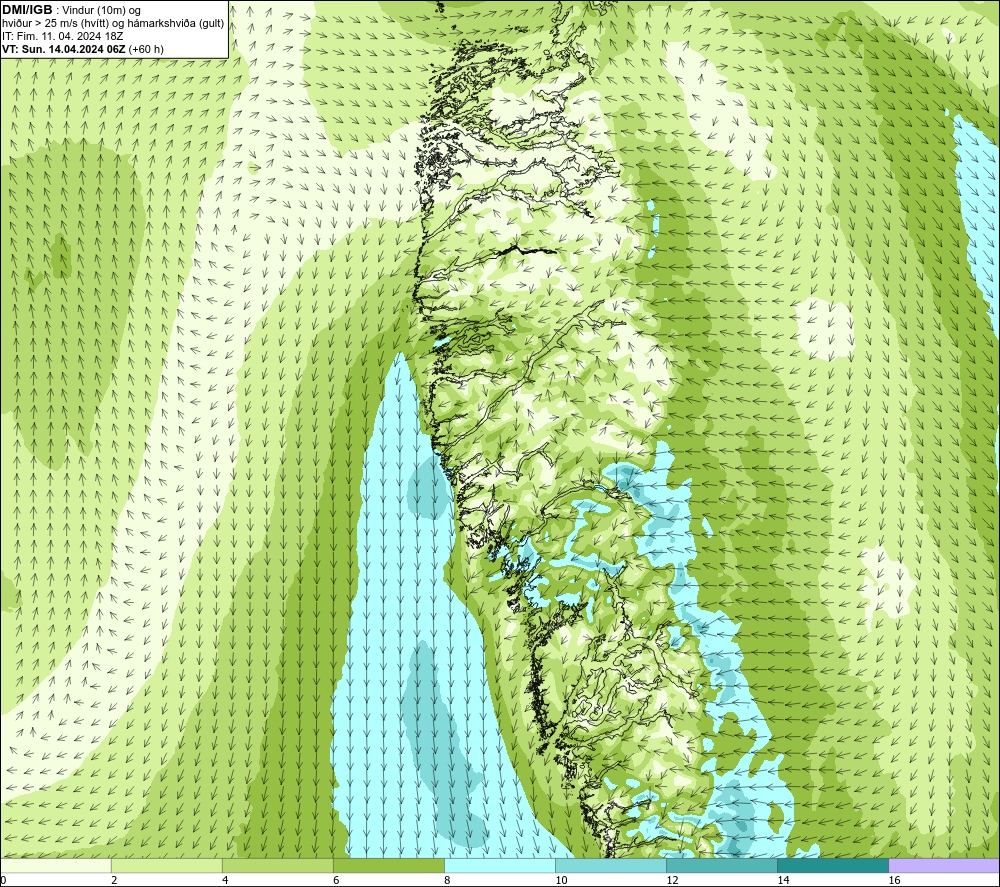The height and width of the screenshot is (887, 1000).
Task: Click the legend value '12'
Action: (672, 881)
